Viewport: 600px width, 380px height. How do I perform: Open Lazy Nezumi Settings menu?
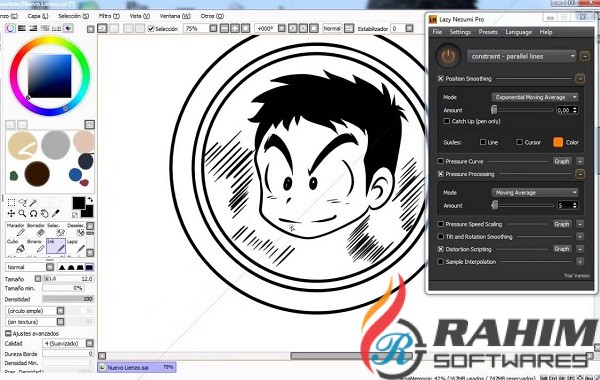click(460, 32)
